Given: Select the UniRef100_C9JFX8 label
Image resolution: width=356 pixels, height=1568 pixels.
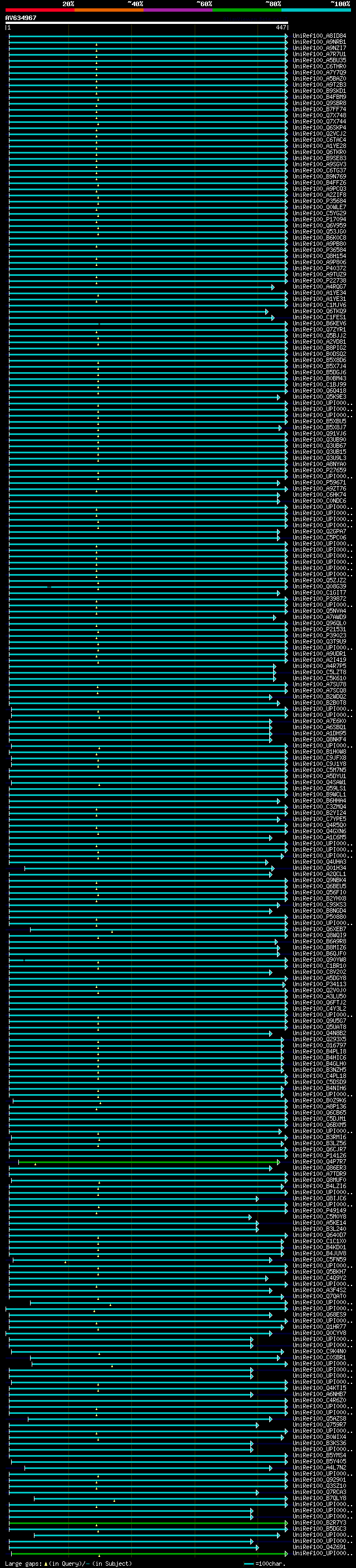Looking at the screenshot, I should tap(319, 757).
